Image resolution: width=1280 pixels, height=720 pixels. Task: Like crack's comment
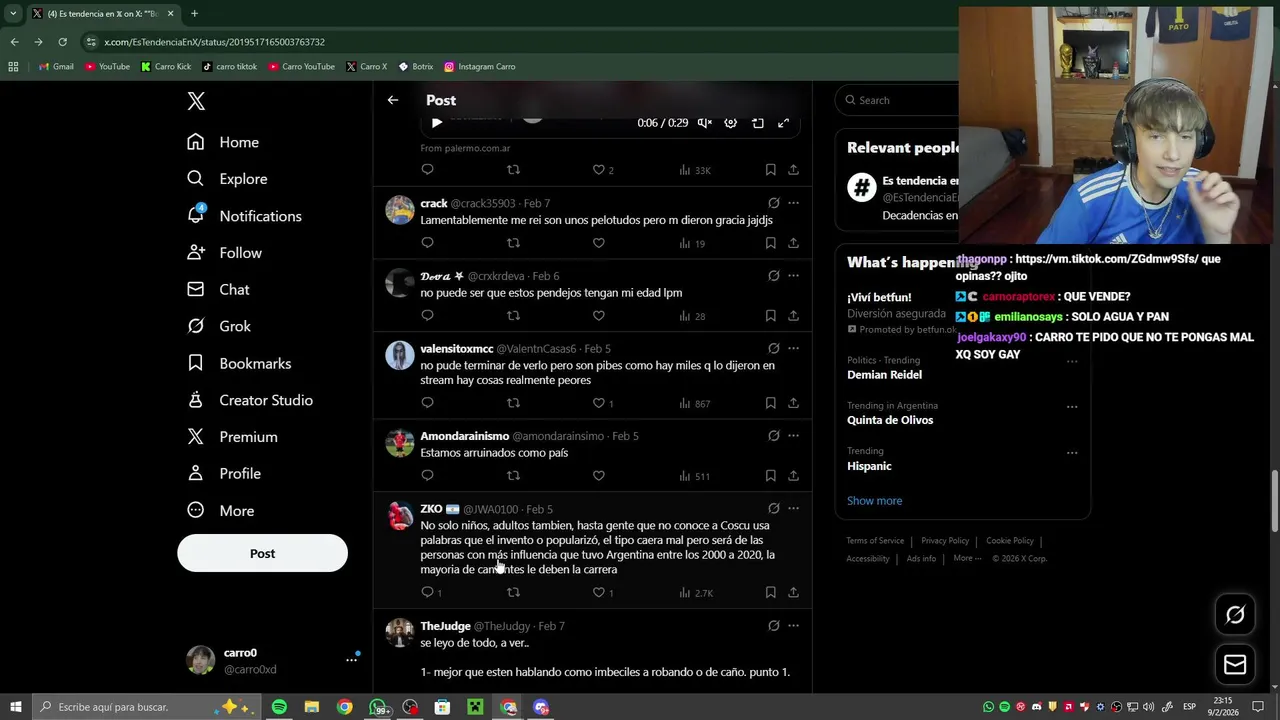coord(598,243)
